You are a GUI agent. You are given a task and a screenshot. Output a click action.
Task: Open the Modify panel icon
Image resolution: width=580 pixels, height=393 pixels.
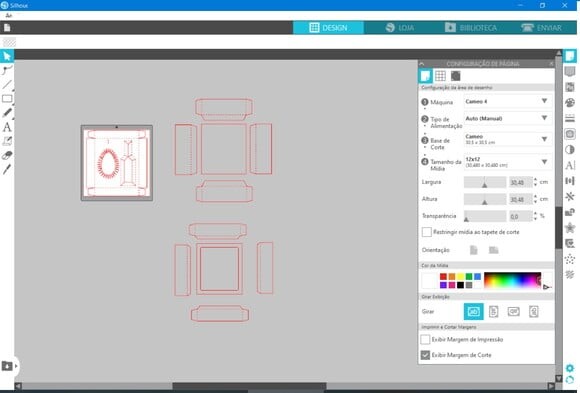coord(570,212)
